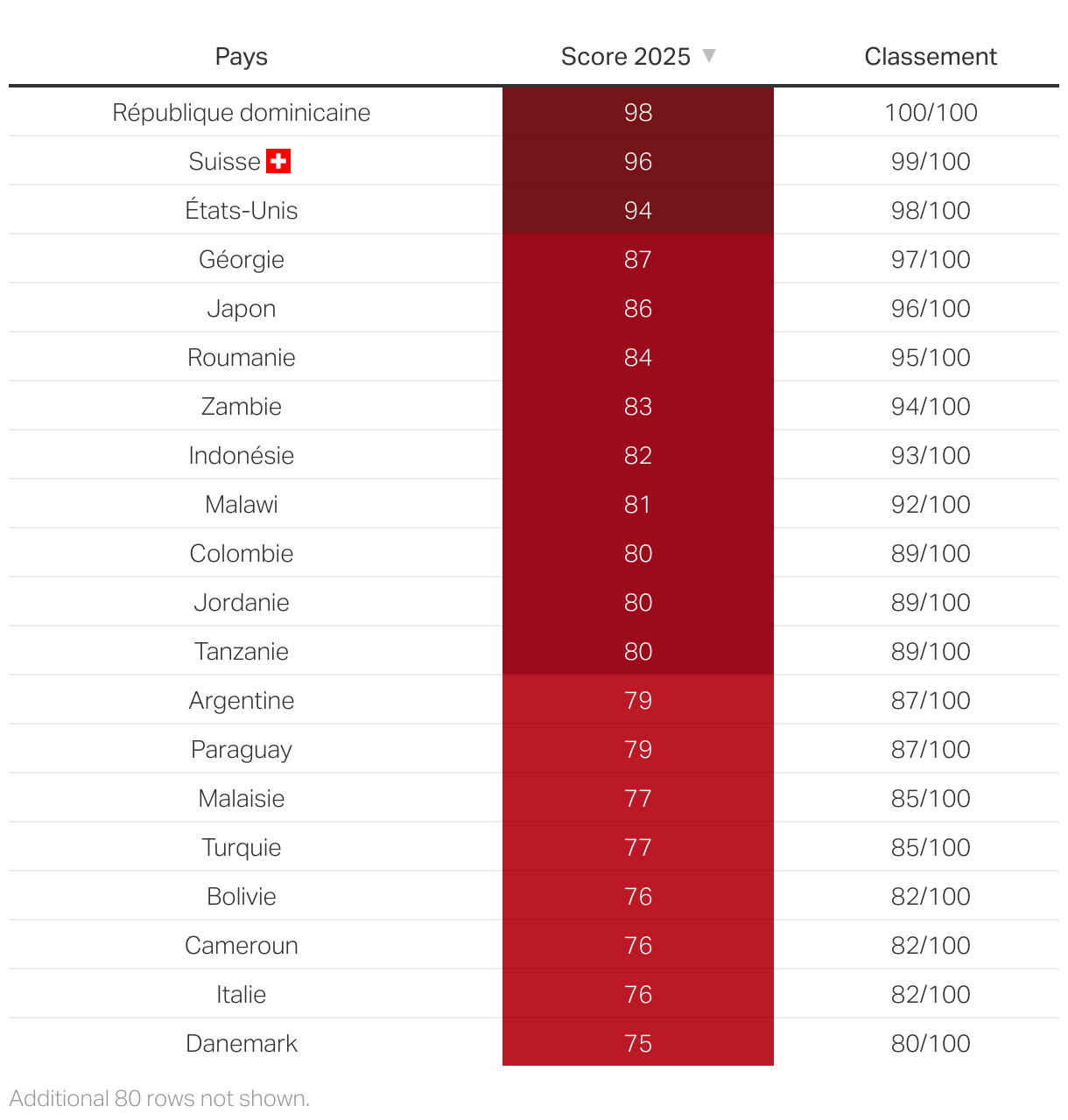Click Zambie ranking 94/100
This screenshot has width=1068, height=1120.
point(931,407)
